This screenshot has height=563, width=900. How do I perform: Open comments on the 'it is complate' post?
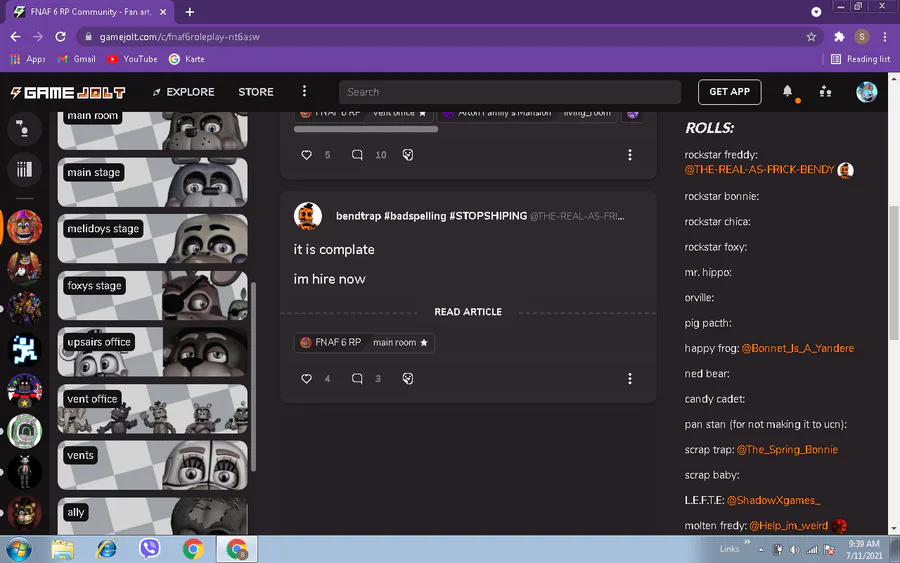click(x=357, y=379)
